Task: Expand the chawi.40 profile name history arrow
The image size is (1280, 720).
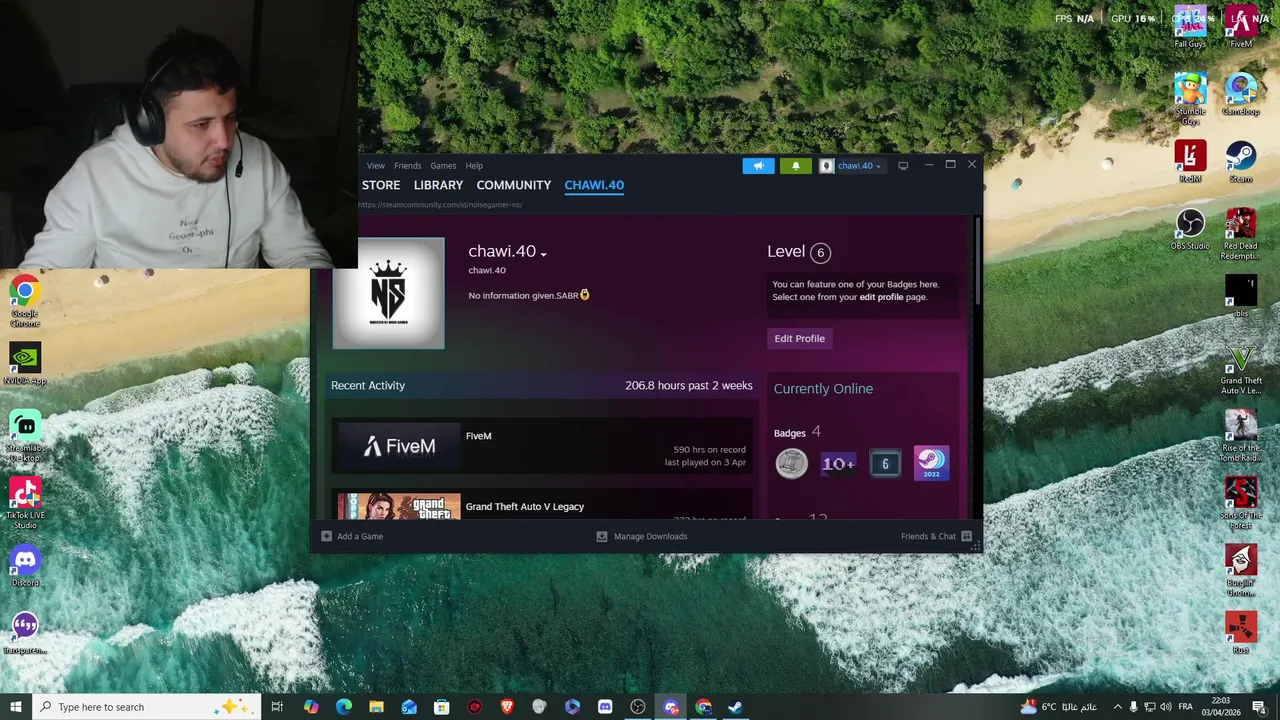Action: click(543, 254)
